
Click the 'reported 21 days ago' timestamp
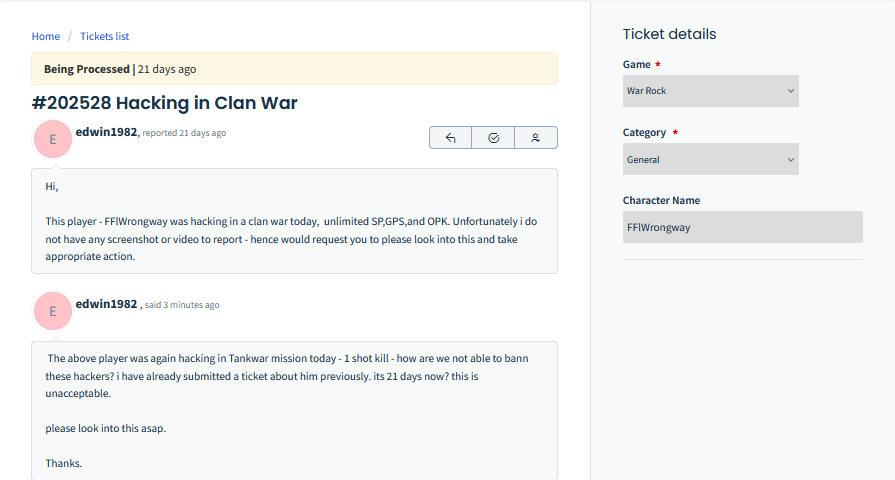(184, 133)
